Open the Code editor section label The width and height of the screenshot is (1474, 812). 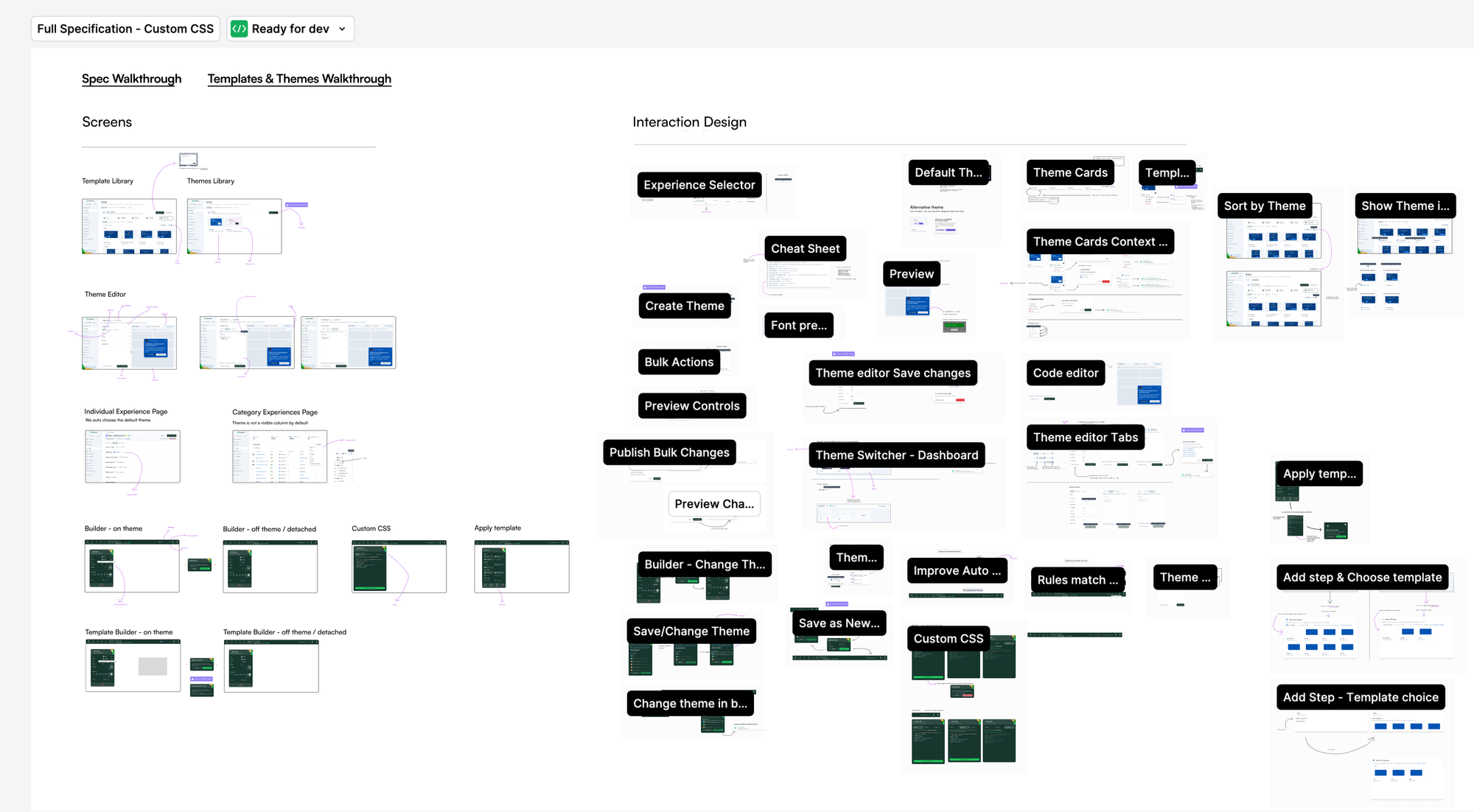pos(1065,373)
